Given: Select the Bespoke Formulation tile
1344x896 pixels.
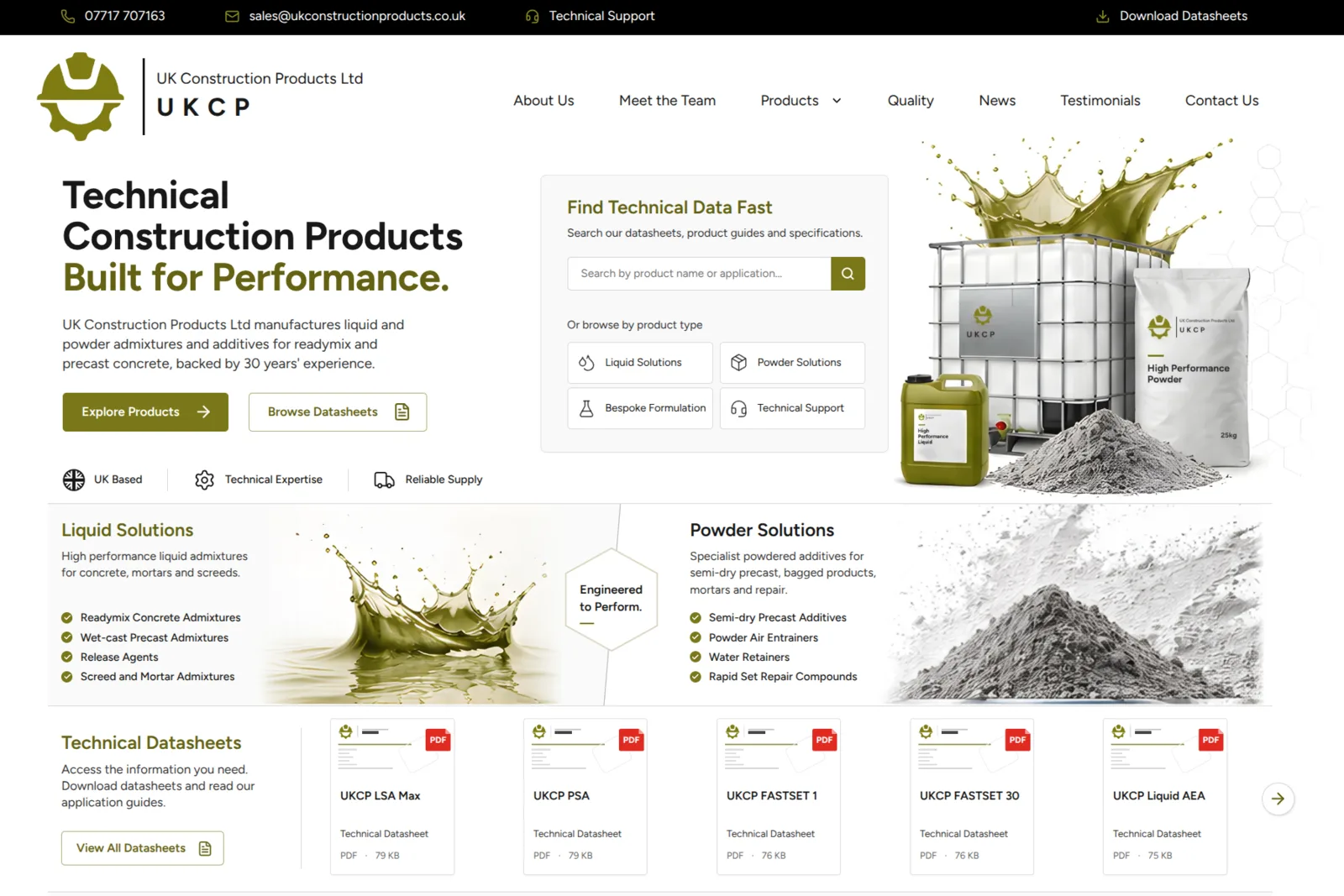Looking at the screenshot, I should pyautogui.click(x=640, y=408).
